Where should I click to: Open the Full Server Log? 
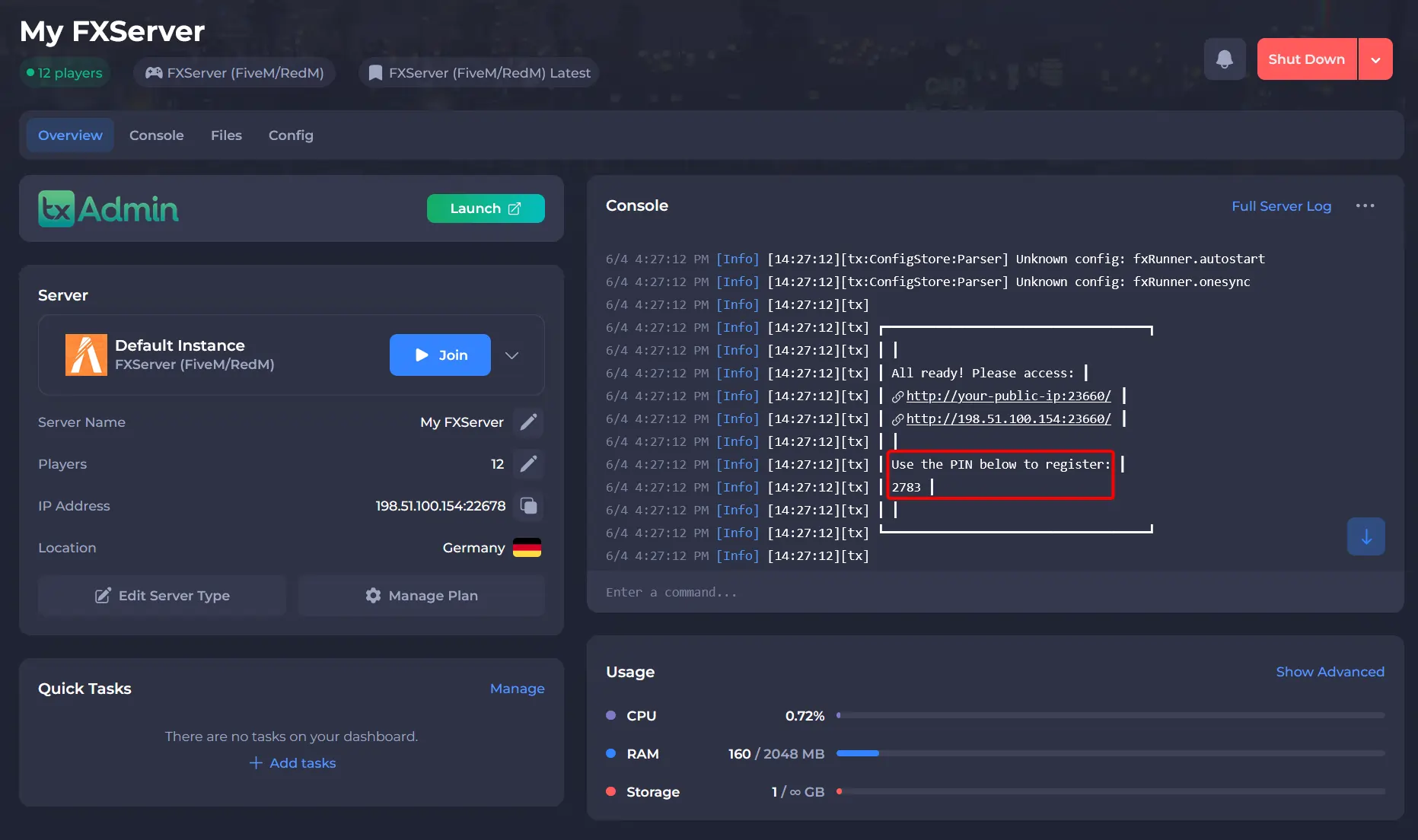(x=1282, y=206)
